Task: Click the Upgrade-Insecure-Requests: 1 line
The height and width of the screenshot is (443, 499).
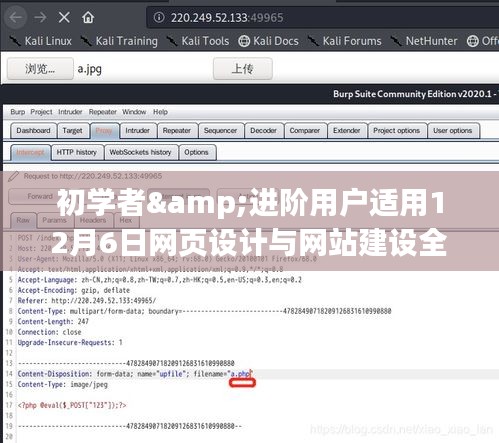Action: pyautogui.click(x=70, y=342)
